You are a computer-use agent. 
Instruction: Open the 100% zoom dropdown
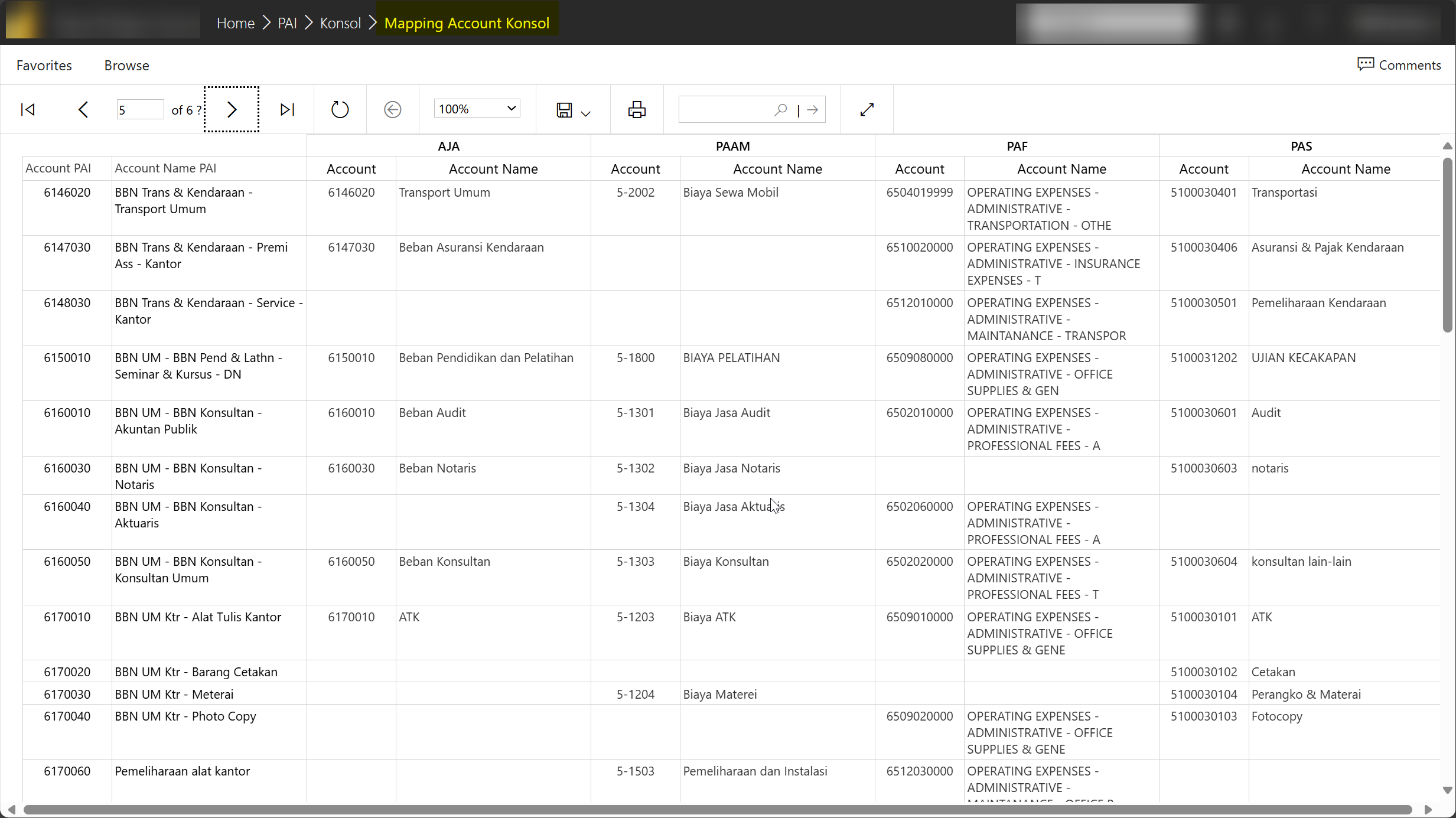[477, 109]
